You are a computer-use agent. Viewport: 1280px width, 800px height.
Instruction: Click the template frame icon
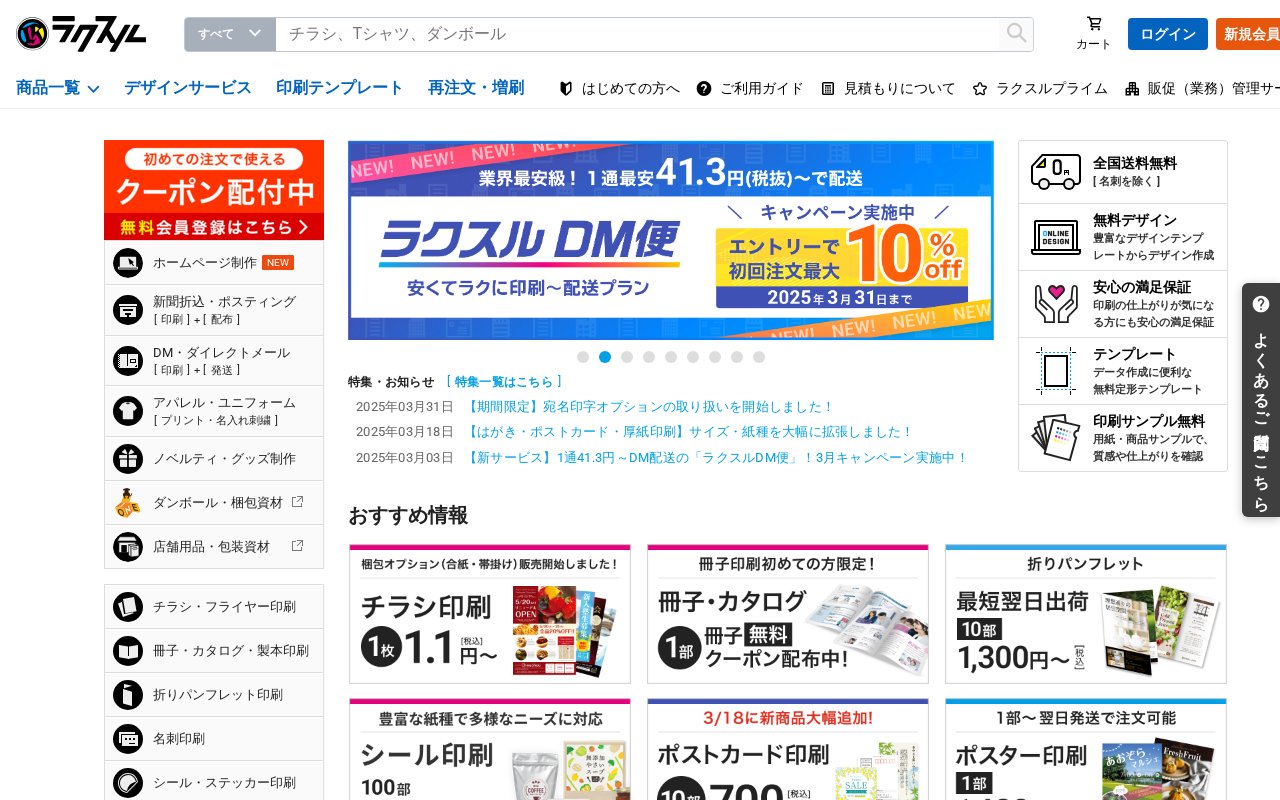coord(1056,371)
